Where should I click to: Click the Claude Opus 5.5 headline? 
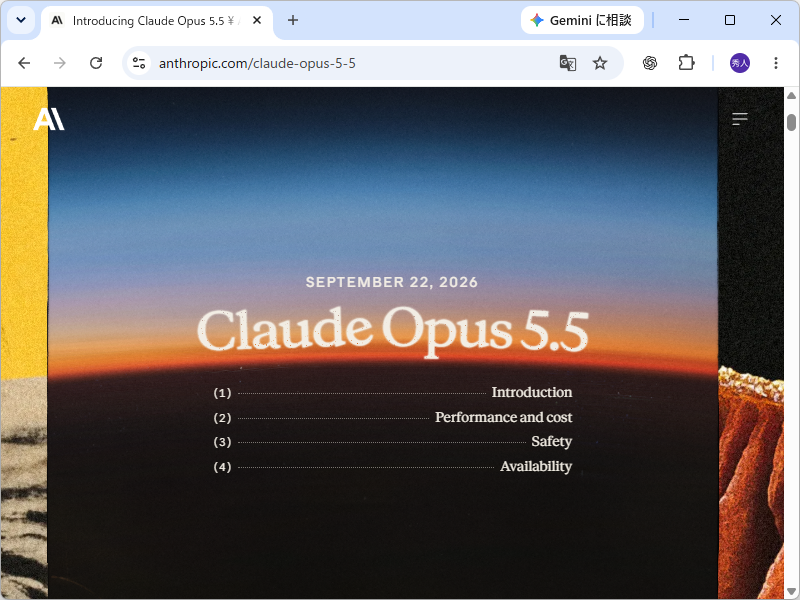click(392, 331)
